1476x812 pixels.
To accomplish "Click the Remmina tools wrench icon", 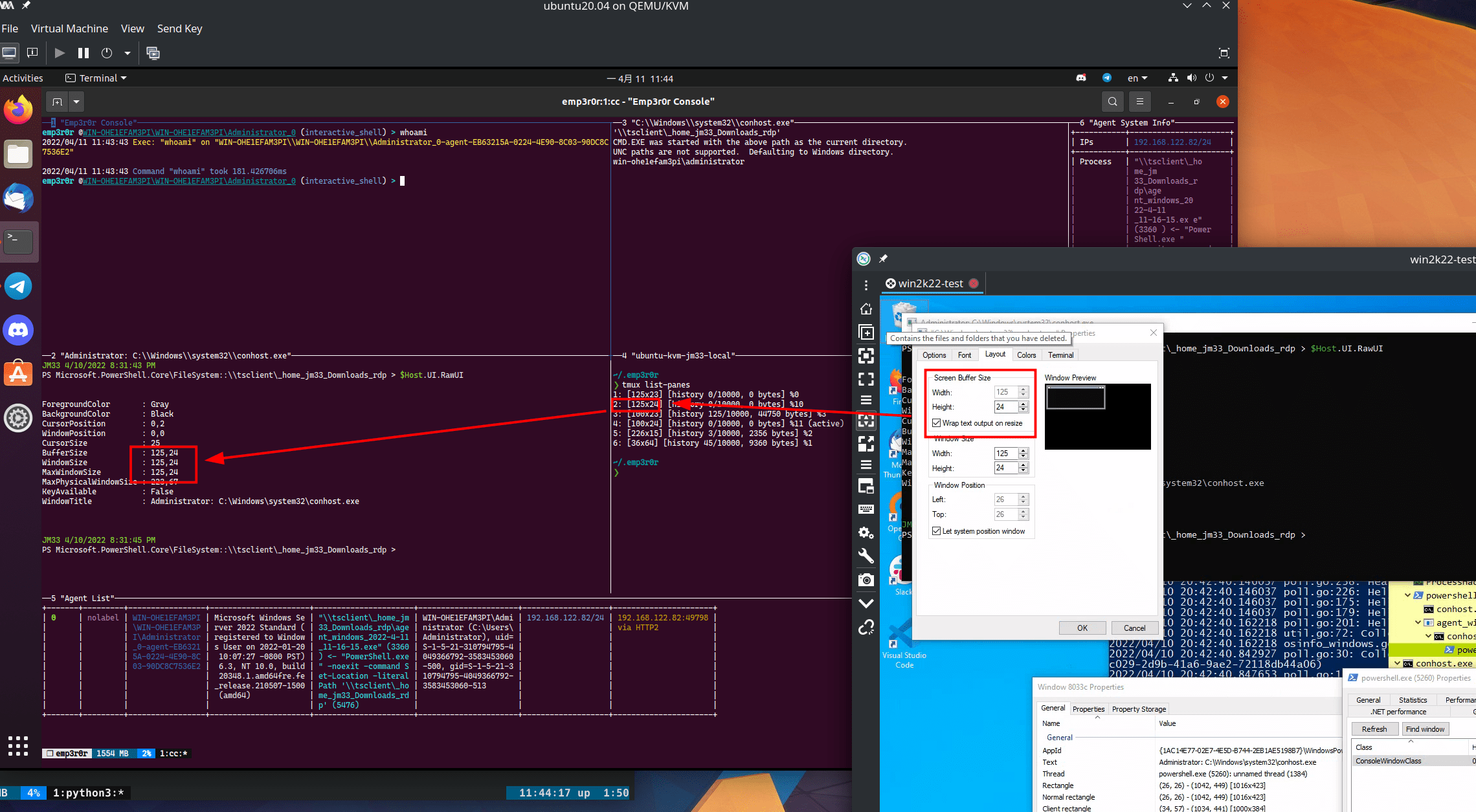I will [866, 556].
